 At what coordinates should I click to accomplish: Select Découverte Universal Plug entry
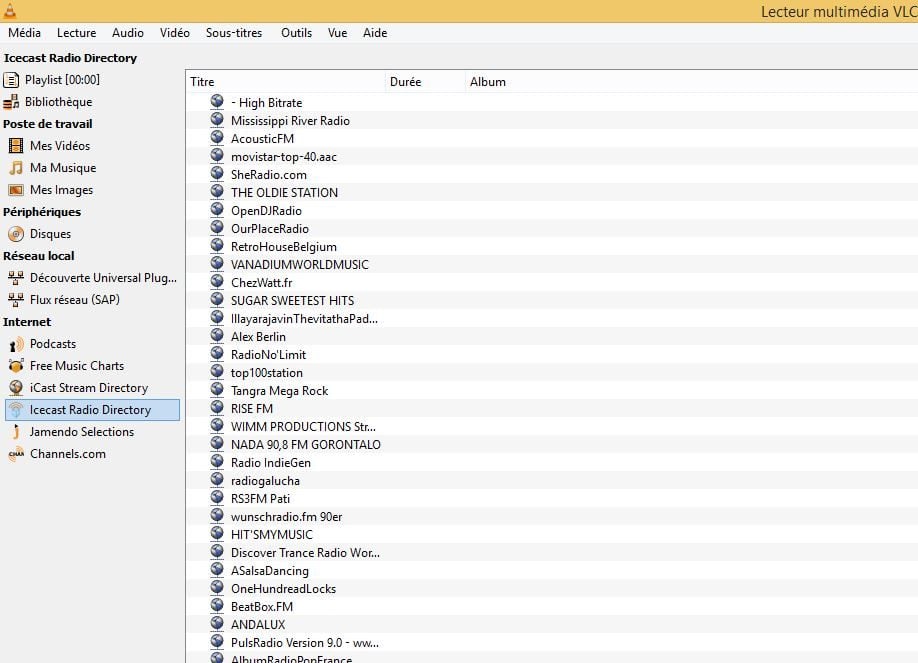[103, 278]
